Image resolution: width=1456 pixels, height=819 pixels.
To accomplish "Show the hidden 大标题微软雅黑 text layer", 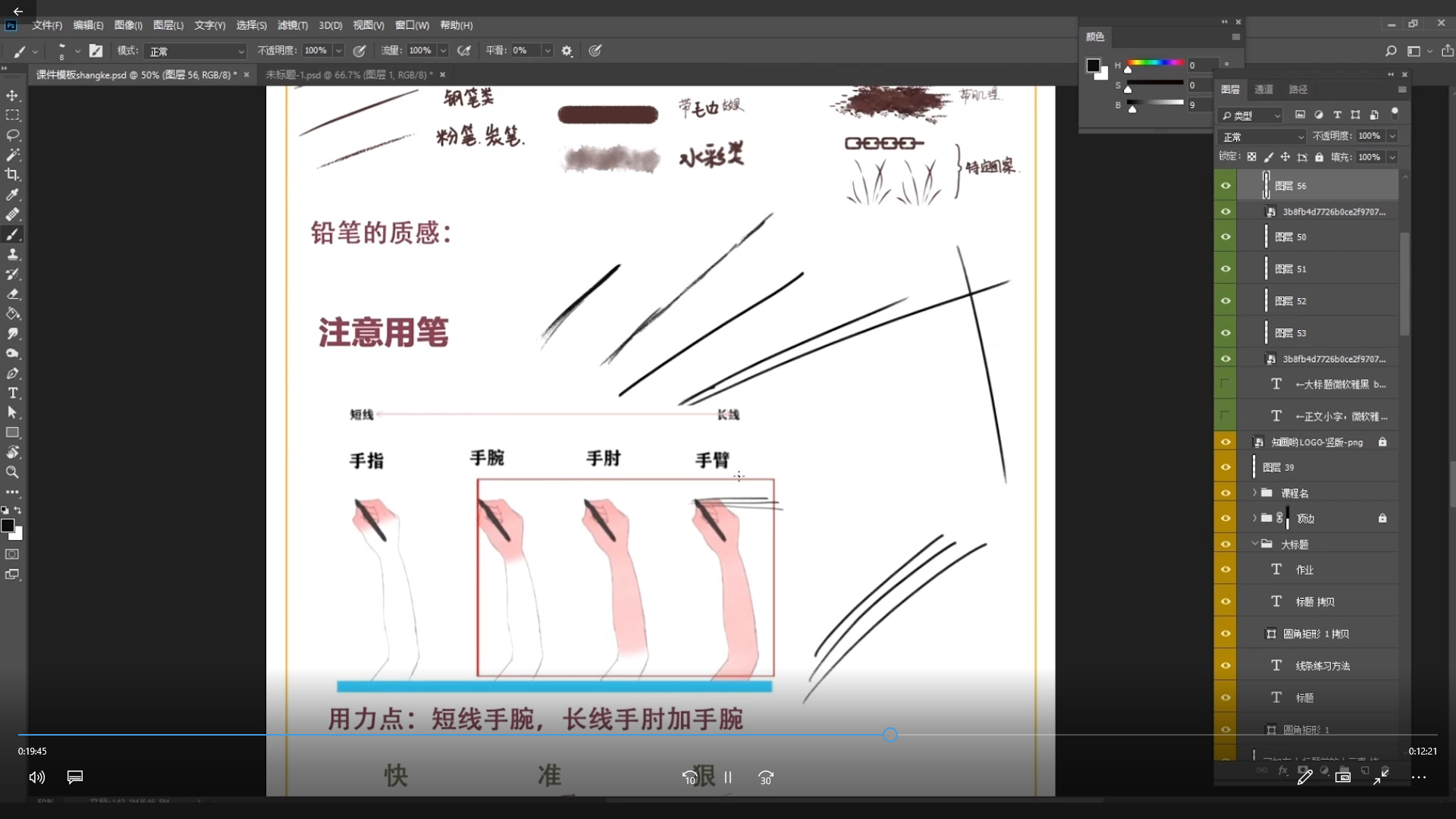I will (x=1225, y=384).
